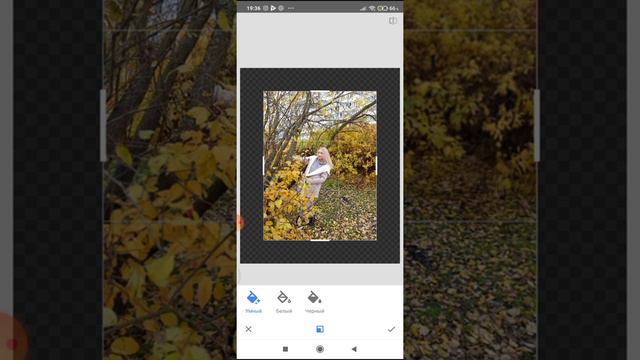Tap the play icon in status bar
640x360 pixels.
tap(273, 8)
